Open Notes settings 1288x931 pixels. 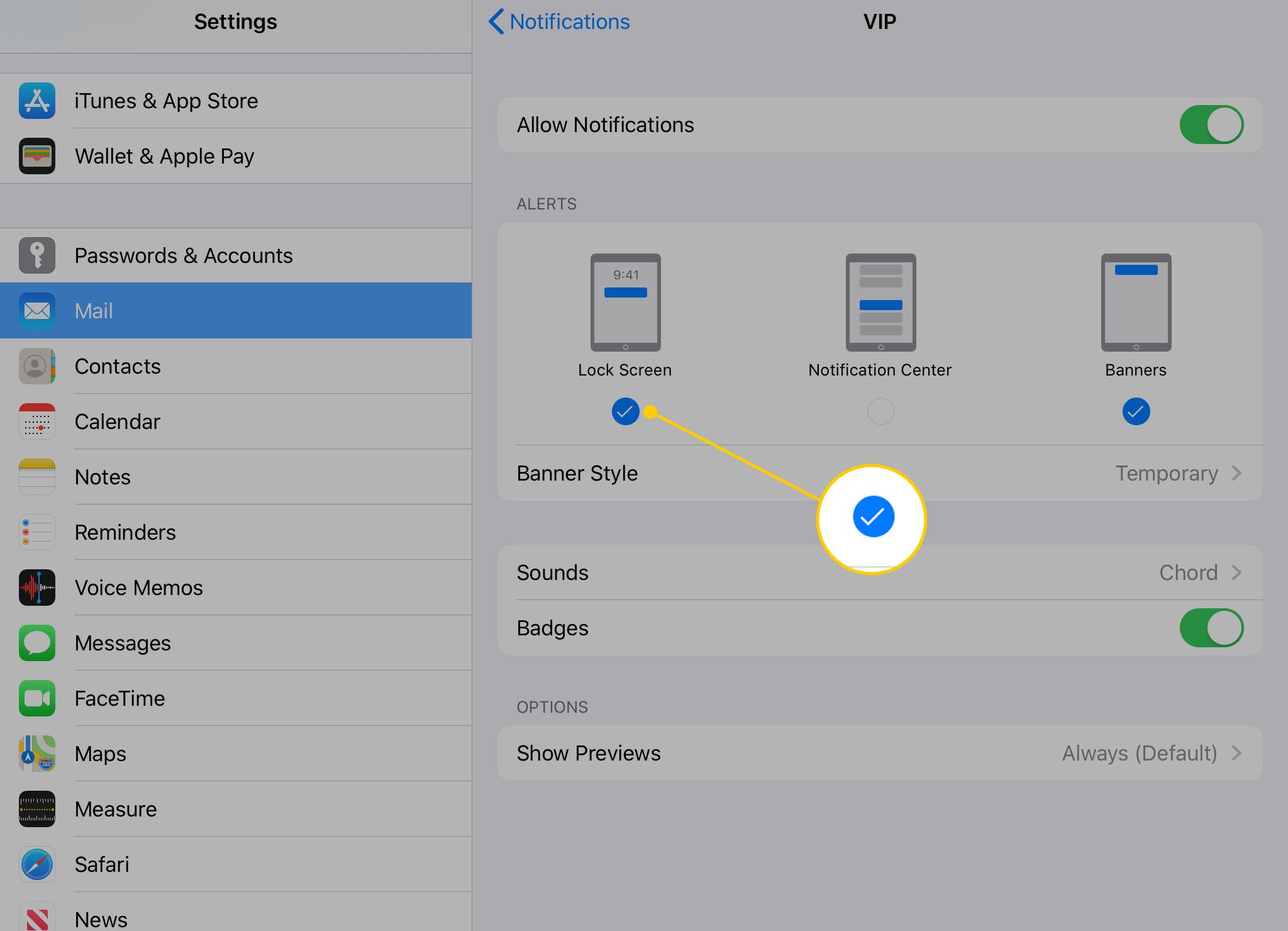(x=236, y=477)
